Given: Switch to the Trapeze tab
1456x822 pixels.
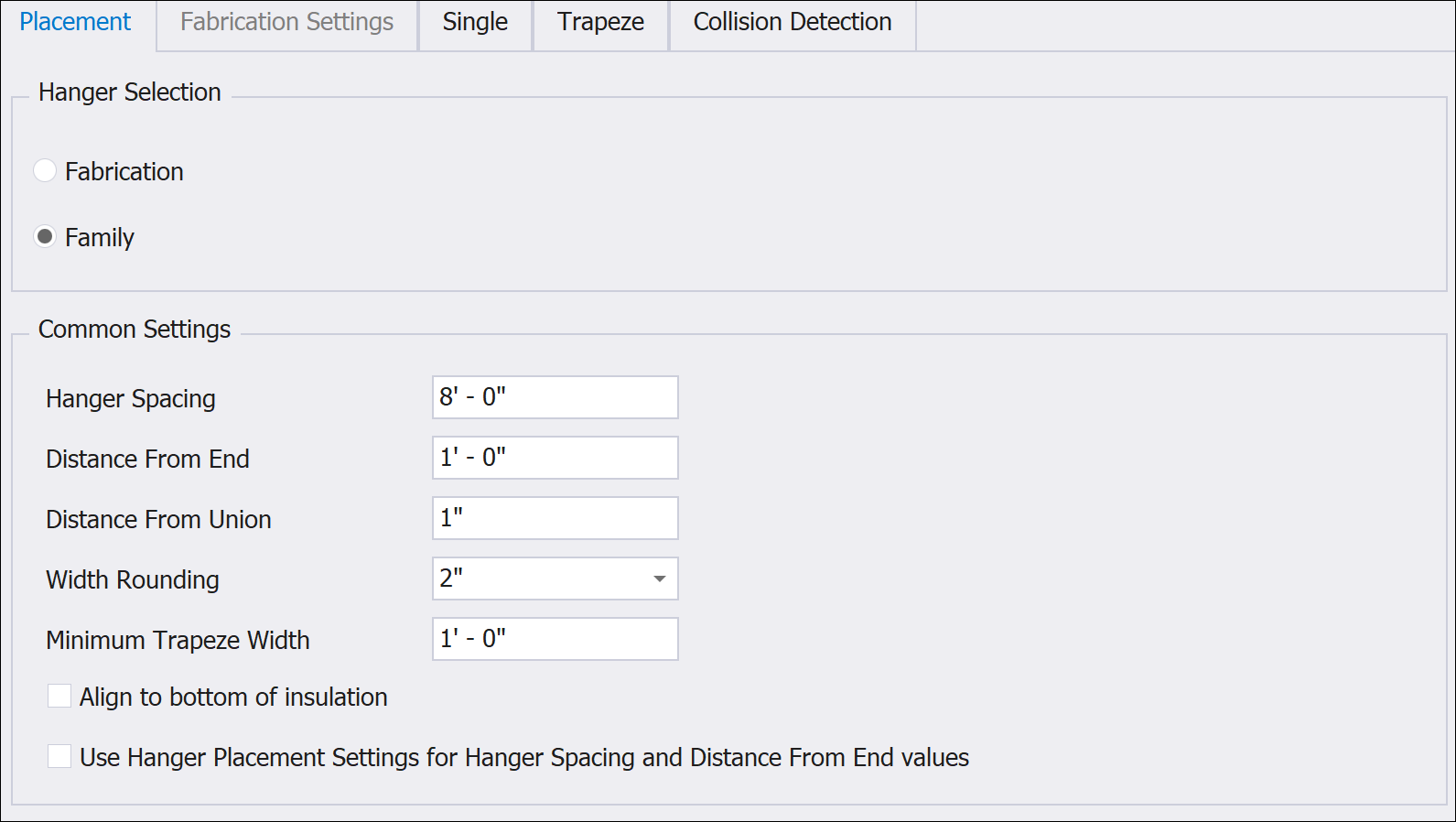Looking at the screenshot, I should (600, 22).
